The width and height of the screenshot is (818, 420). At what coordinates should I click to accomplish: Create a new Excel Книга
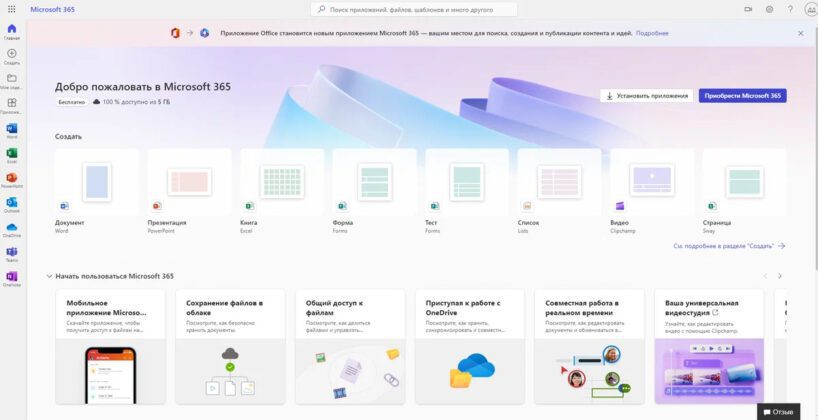pos(282,191)
